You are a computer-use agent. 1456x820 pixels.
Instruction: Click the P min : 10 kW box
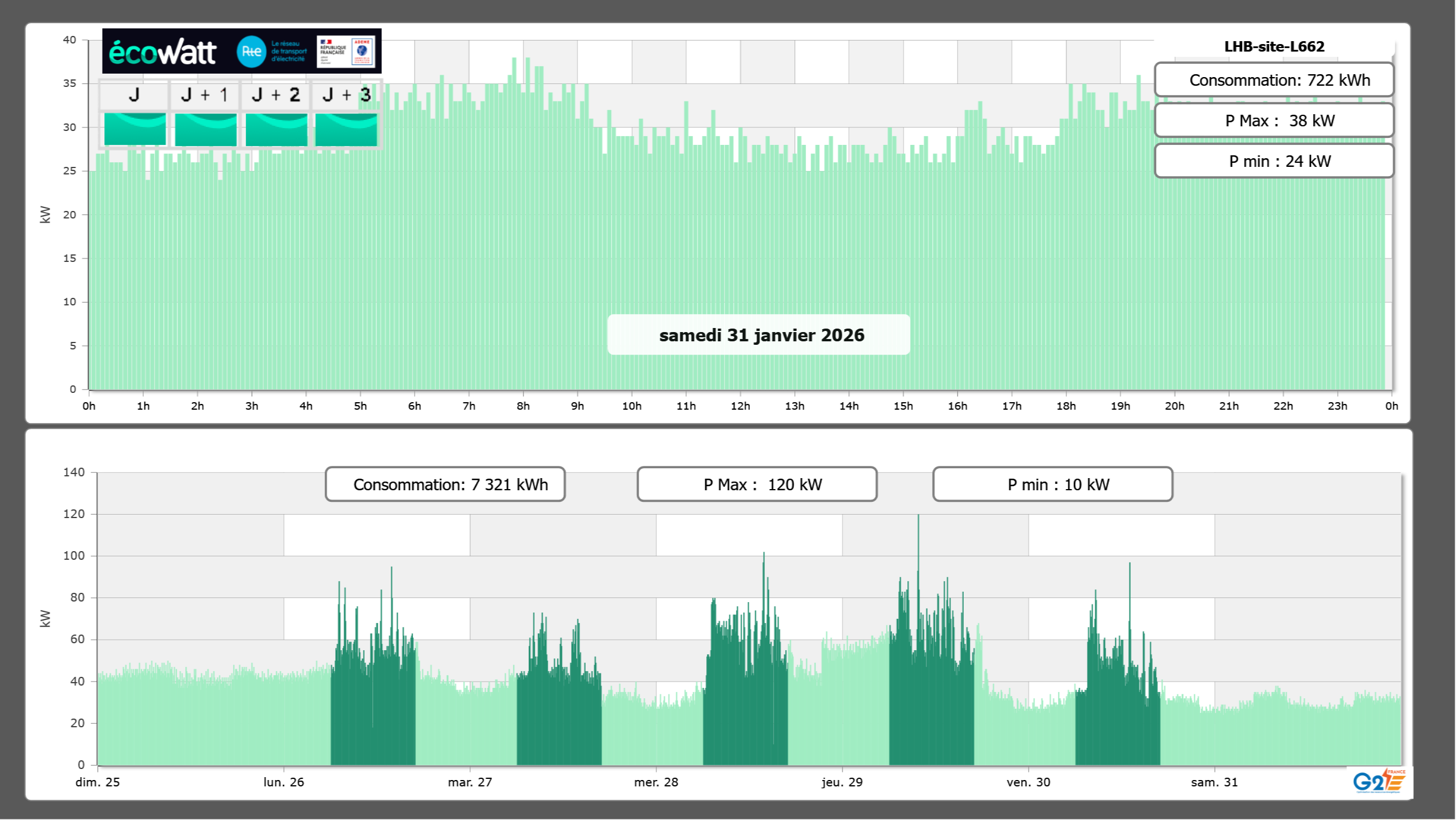click(x=1052, y=484)
